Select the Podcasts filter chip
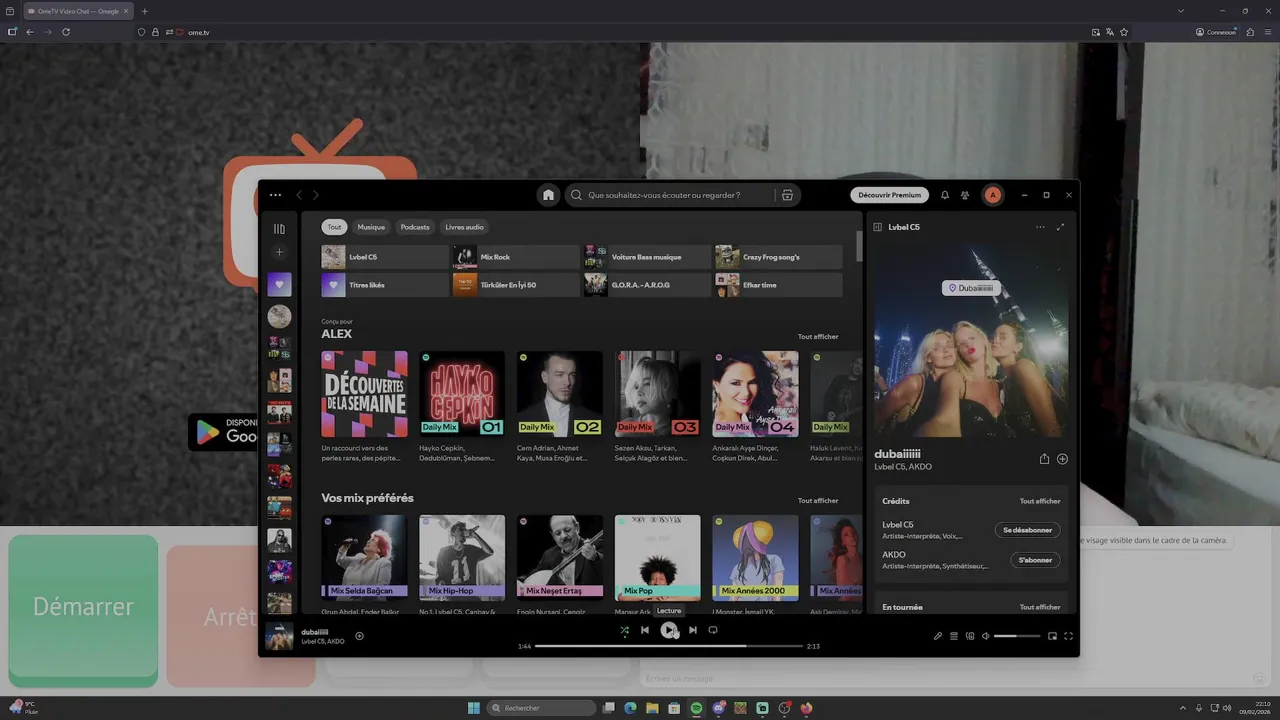The image size is (1280, 720). tap(415, 227)
